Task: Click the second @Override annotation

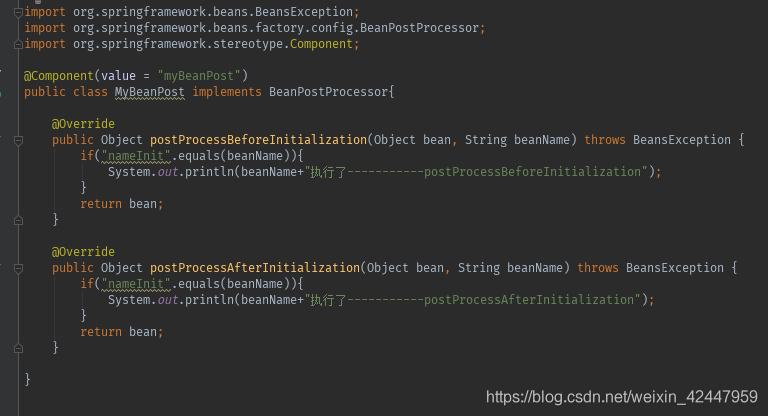Action: tap(83, 252)
